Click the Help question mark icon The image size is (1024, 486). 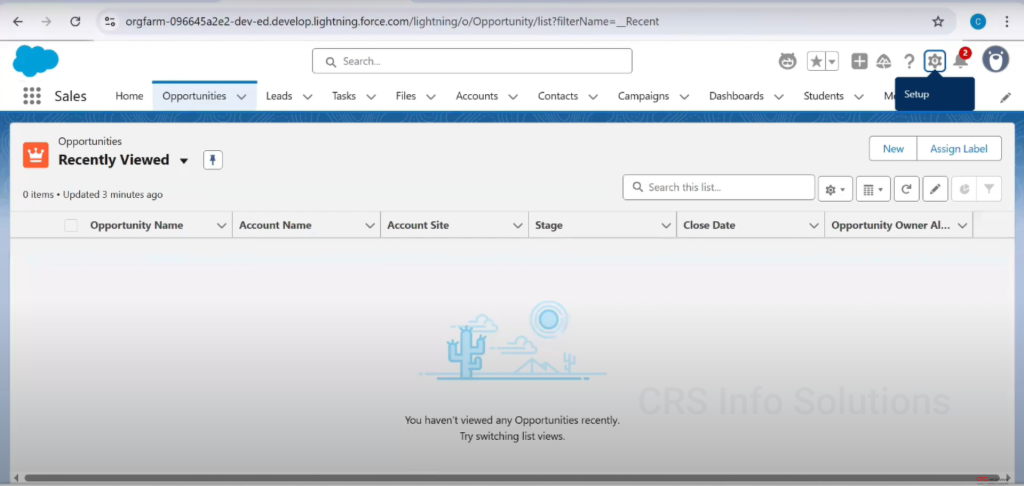(909, 62)
